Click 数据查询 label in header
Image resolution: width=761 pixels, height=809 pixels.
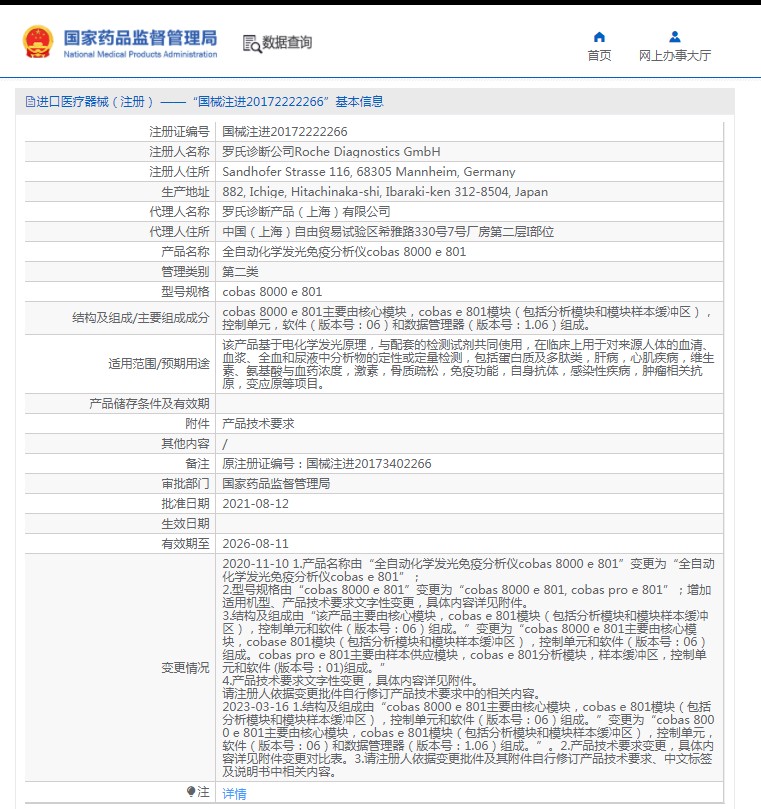coord(287,42)
